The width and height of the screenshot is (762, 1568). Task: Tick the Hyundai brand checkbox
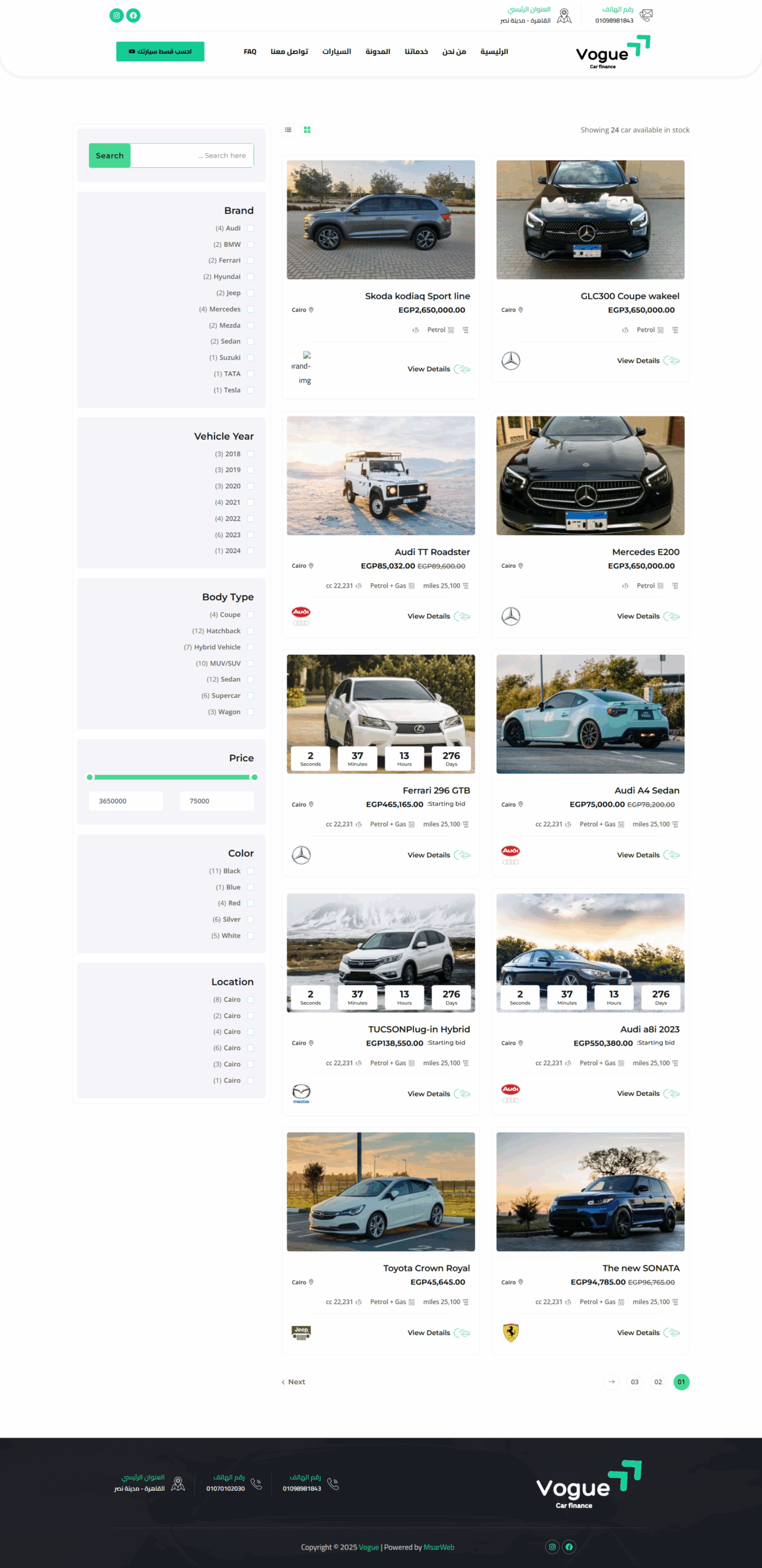(251, 277)
